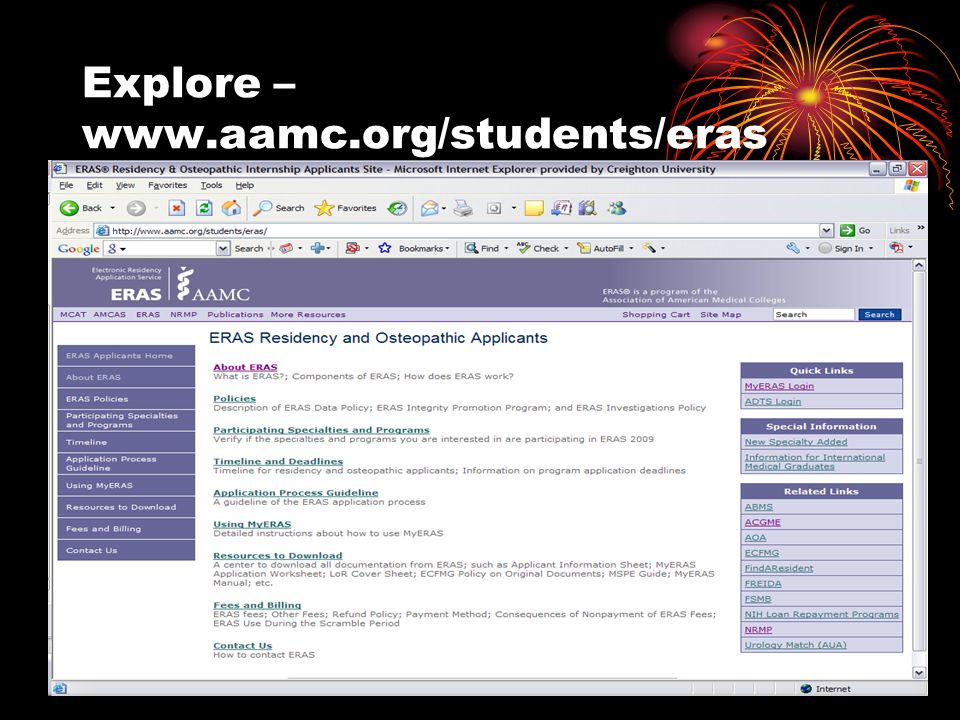Open the Mail icon dropdown arrow
Screen dimensions: 960x720
(x=443, y=209)
